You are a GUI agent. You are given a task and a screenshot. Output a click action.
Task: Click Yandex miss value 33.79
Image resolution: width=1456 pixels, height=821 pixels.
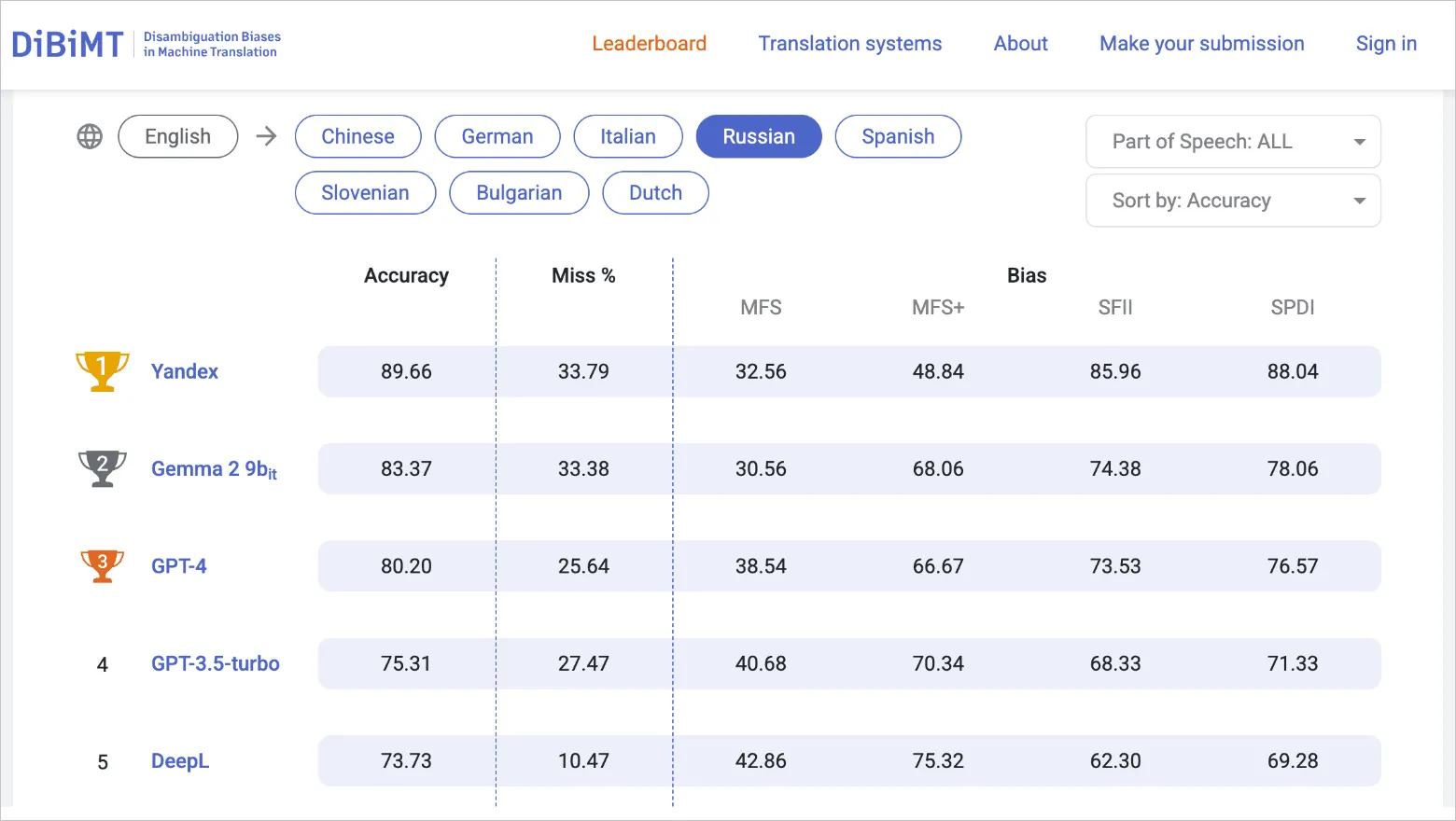coord(583,371)
